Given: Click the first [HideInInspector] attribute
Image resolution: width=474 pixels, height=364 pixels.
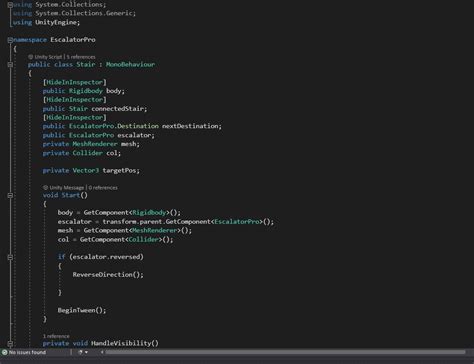Looking at the screenshot, I should pyautogui.click(x=75, y=82).
